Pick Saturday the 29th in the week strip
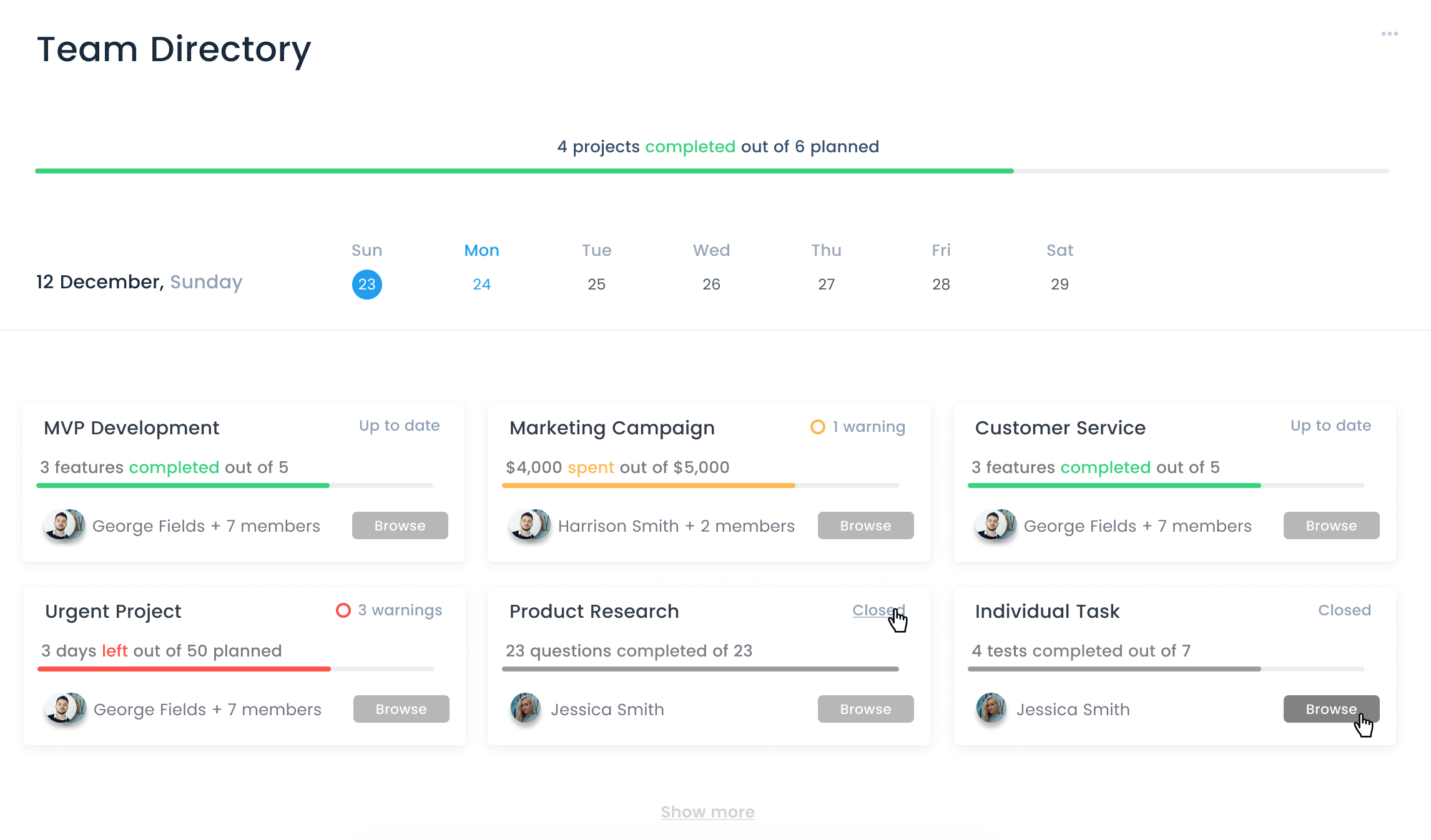 [1060, 285]
